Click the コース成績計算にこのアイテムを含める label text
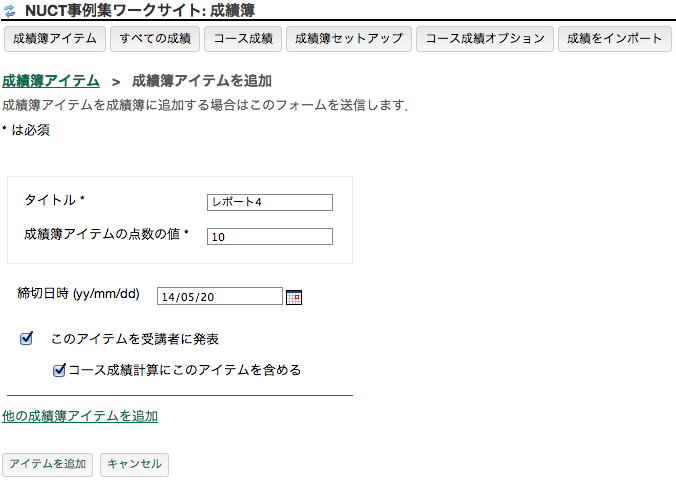 pos(184,370)
